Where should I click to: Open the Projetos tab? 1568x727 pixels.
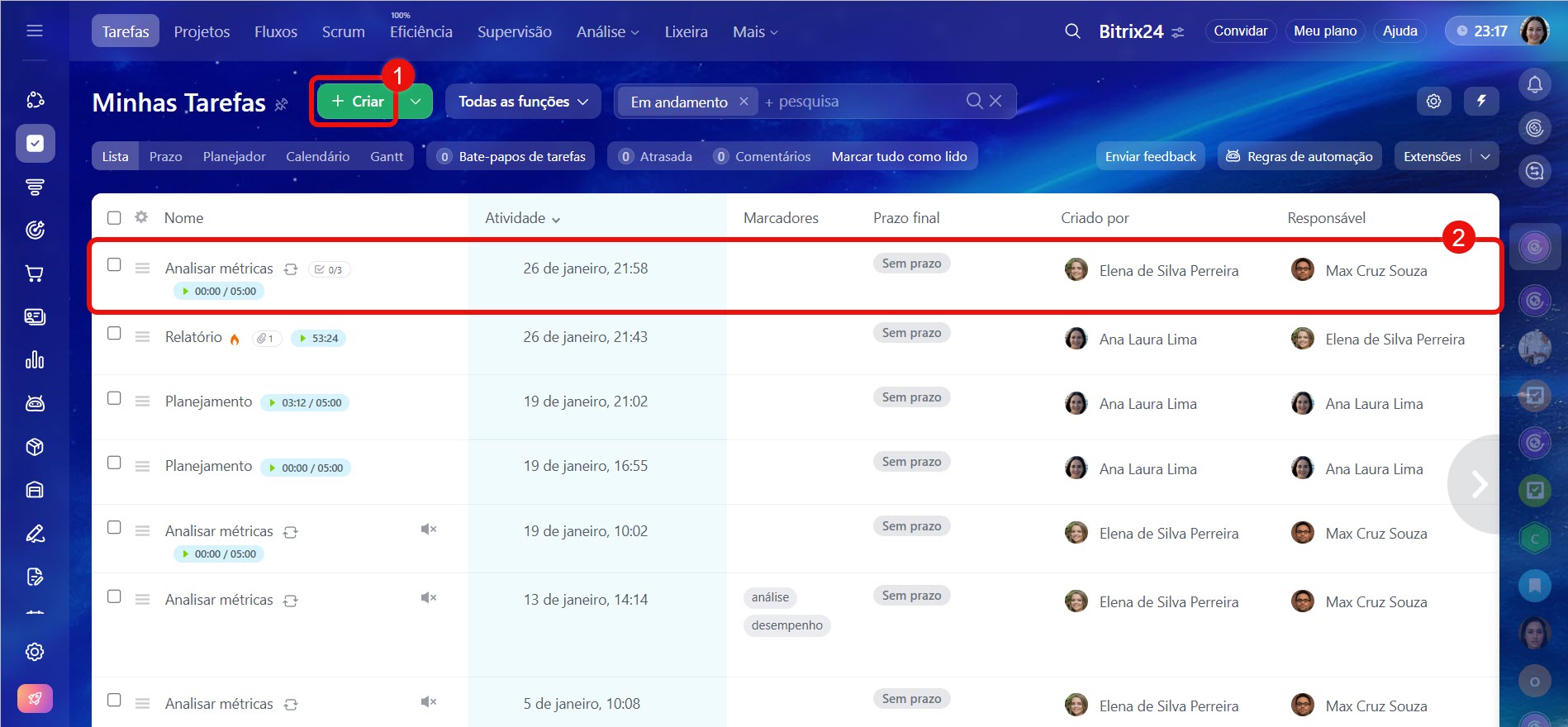(202, 32)
